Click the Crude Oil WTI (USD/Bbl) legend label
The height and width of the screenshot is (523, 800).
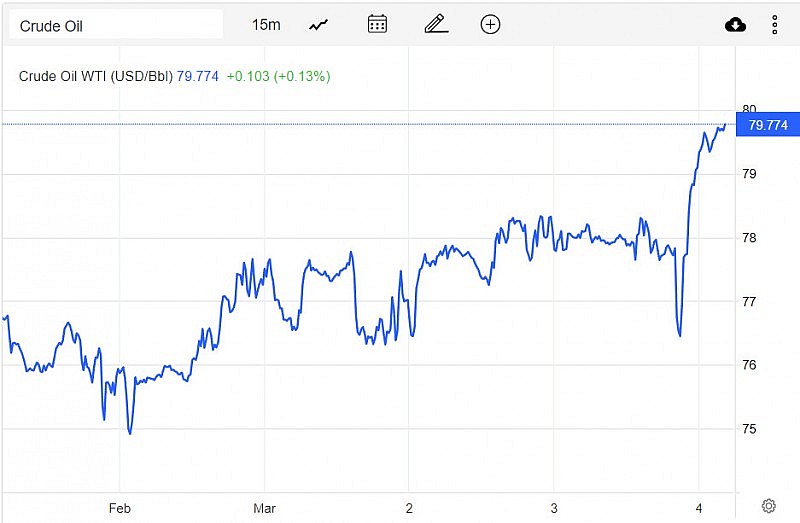tap(96, 76)
